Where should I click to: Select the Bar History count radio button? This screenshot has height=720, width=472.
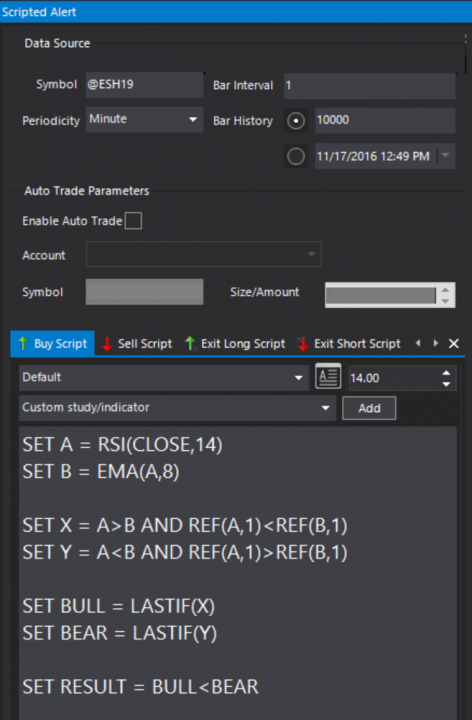tap(296, 121)
